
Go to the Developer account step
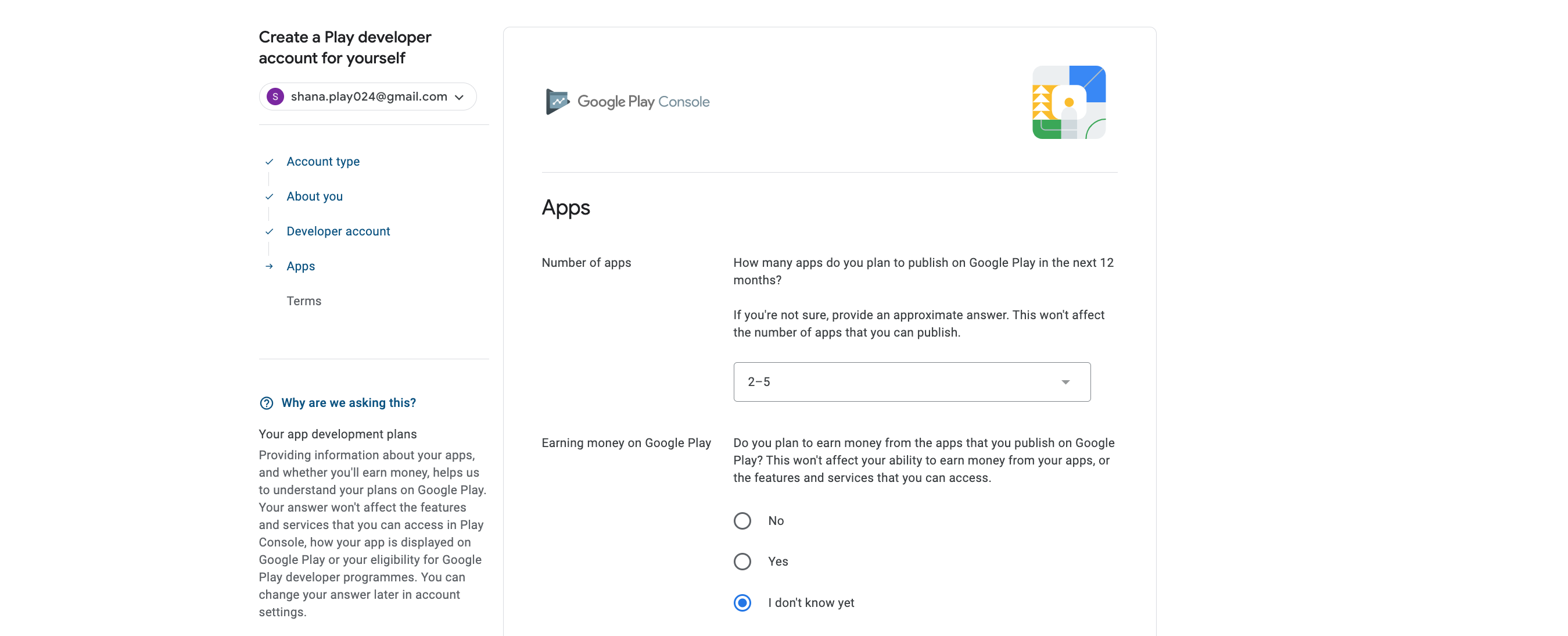click(338, 231)
